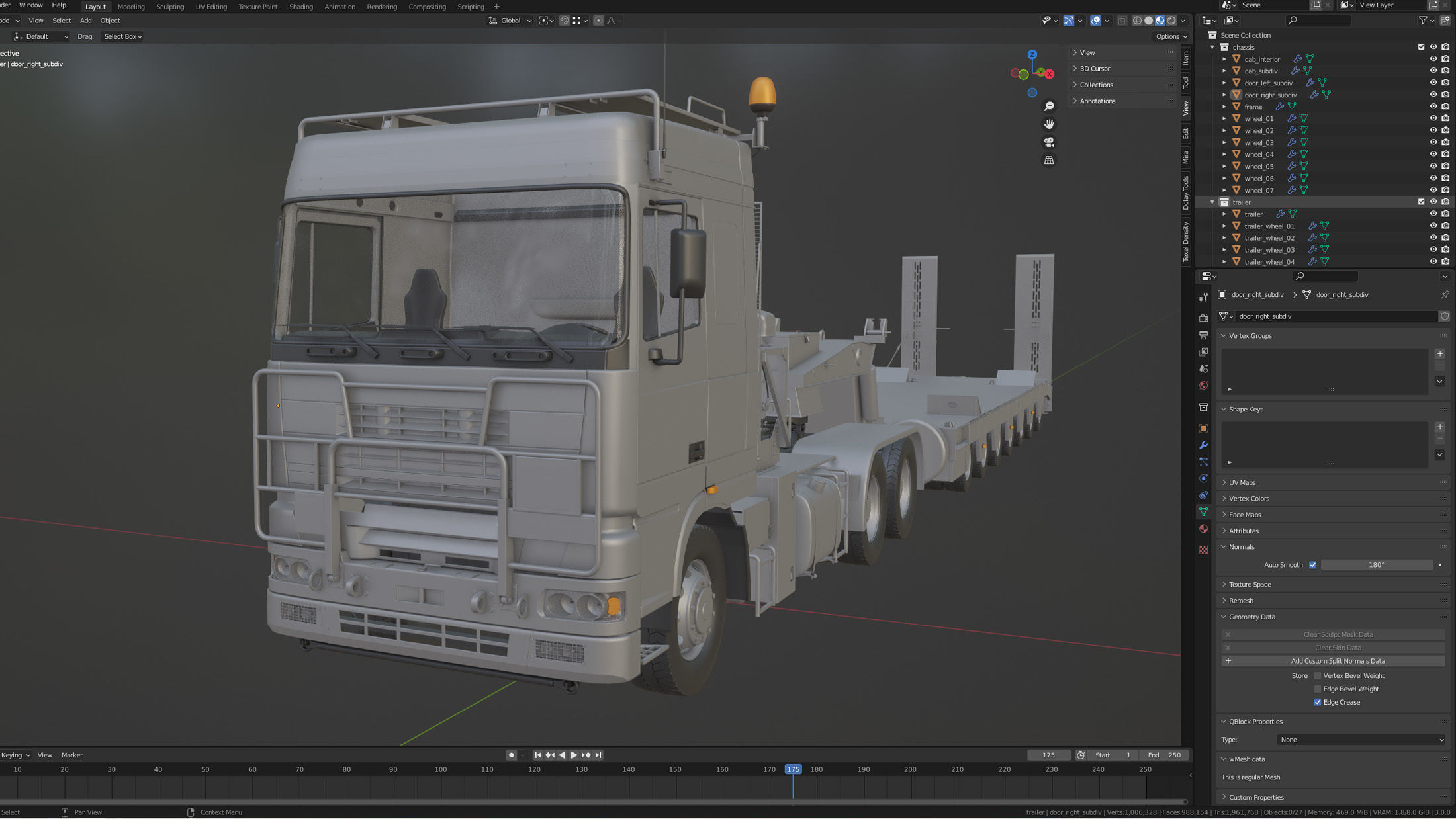This screenshot has width=1456, height=819.
Task: Click Add Custom Split Normals Data
Action: pos(1337,661)
